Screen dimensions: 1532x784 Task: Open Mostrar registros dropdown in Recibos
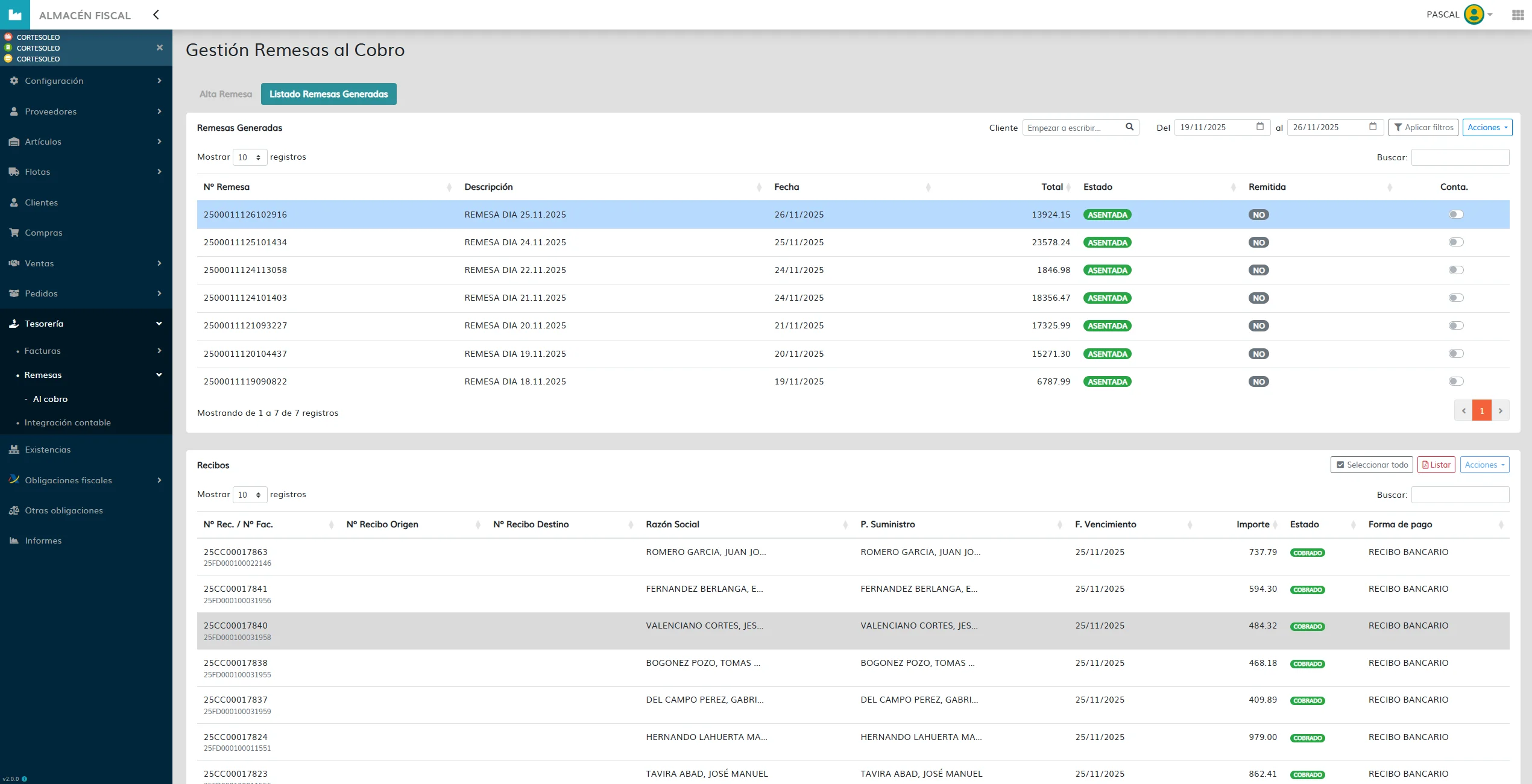250,495
